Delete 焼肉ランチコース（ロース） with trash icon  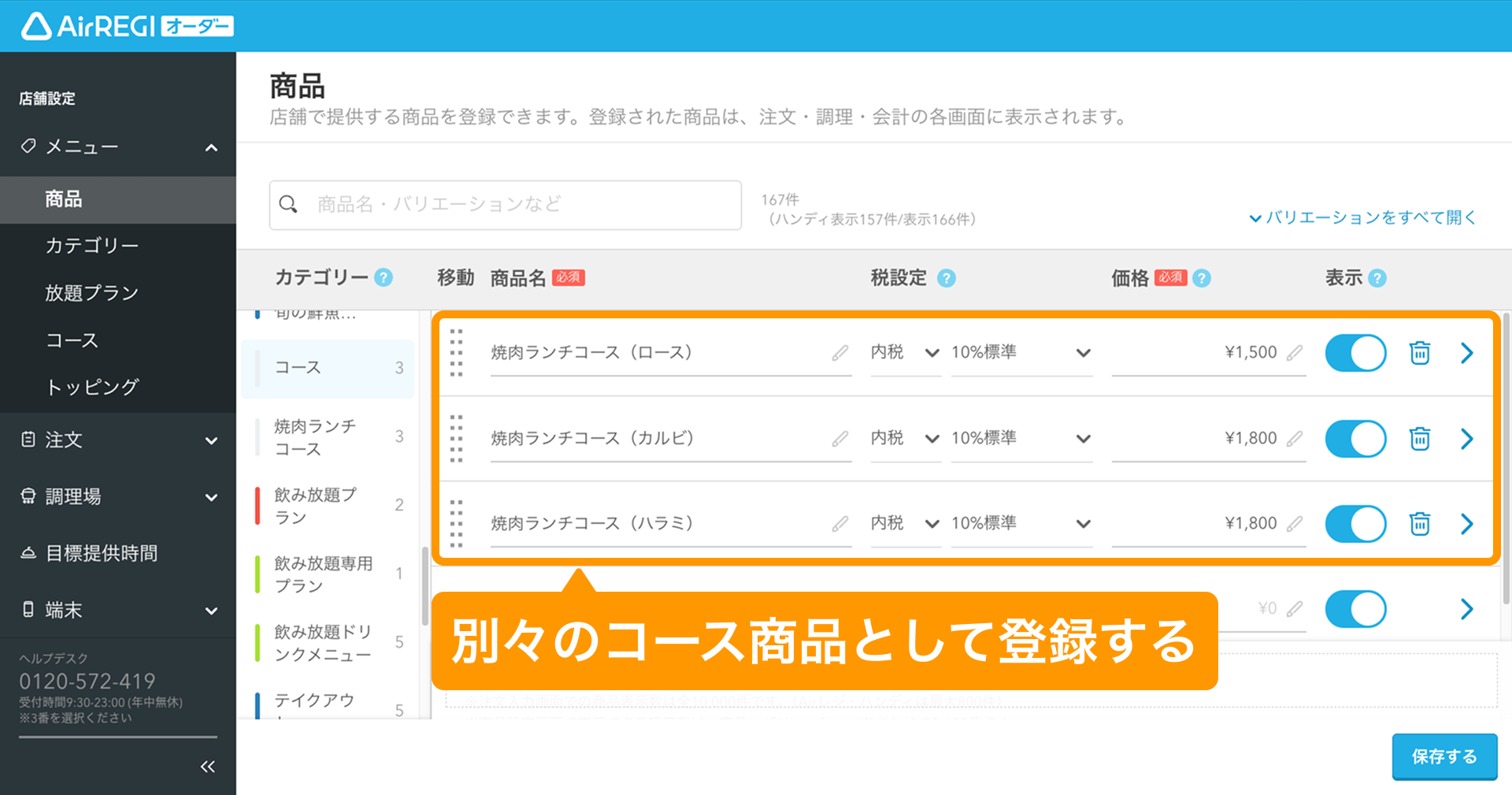tap(1420, 353)
